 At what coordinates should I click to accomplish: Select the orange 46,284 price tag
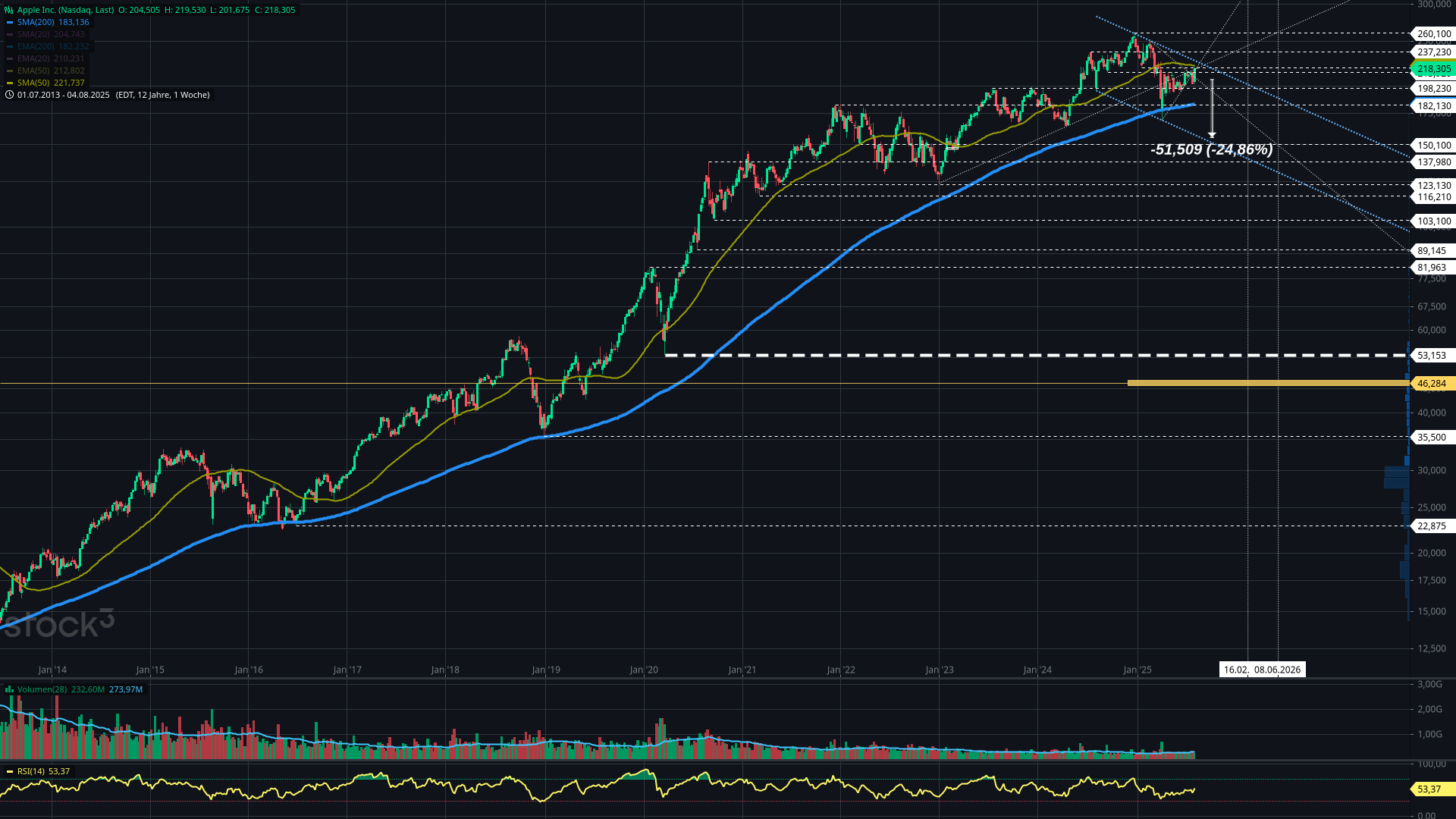click(x=1432, y=384)
